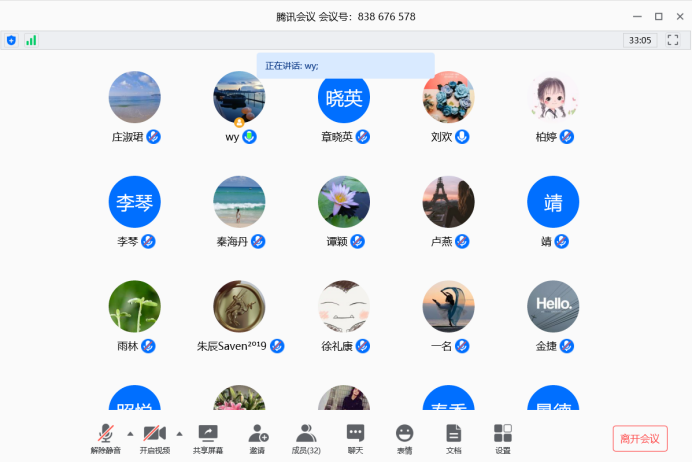Open the 设置 settings icon

[502, 434]
